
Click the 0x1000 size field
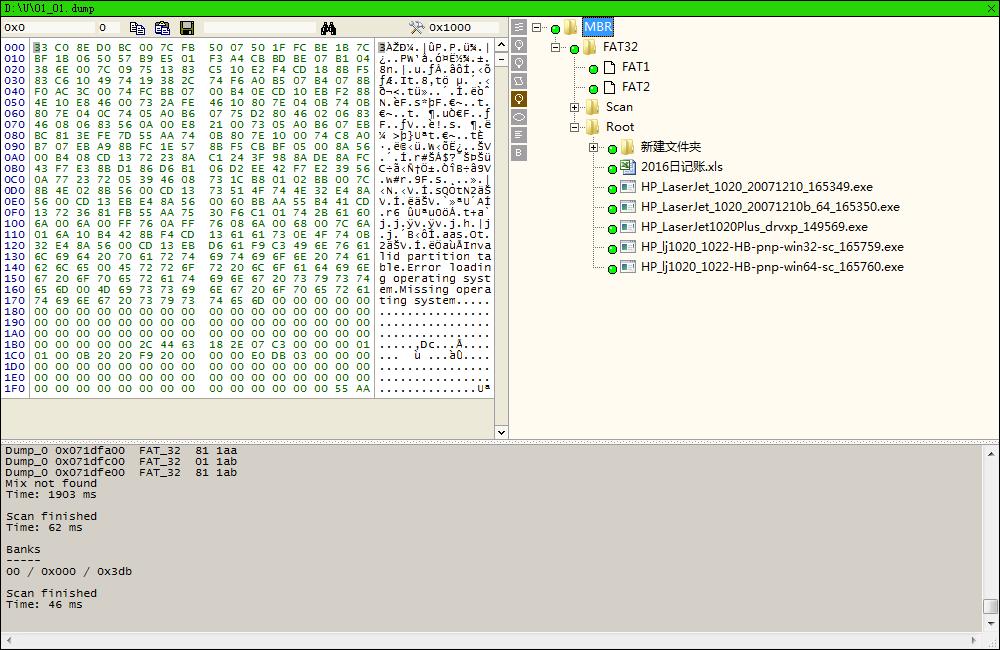[463, 27]
